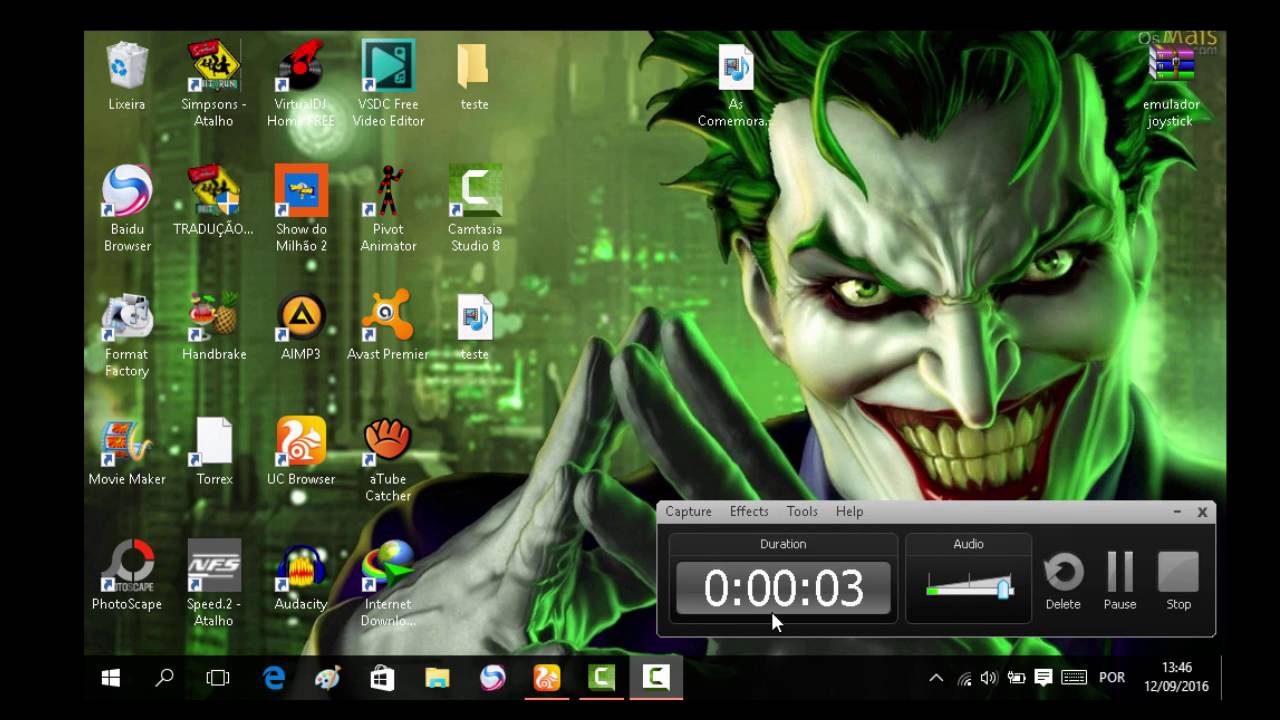This screenshot has width=1280, height=720.
Task: Adjust the Audio level slider handle
Action: point(1003,588)
